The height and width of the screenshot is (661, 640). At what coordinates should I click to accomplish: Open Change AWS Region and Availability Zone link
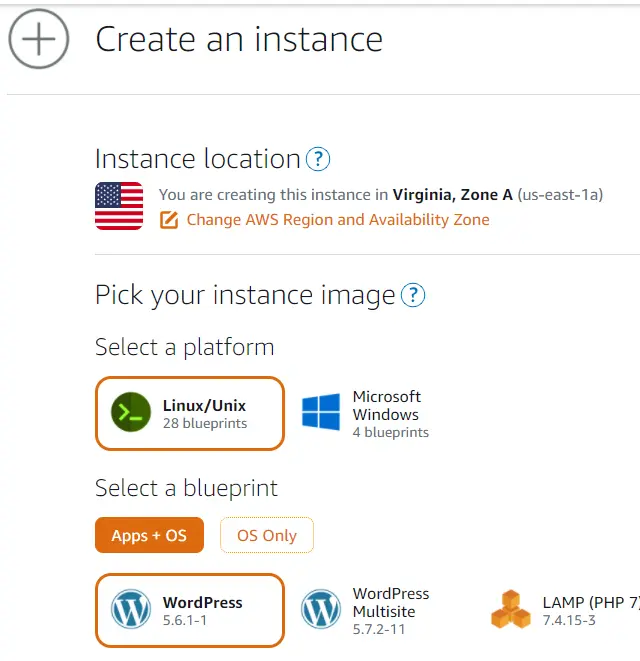pos(338,220)
